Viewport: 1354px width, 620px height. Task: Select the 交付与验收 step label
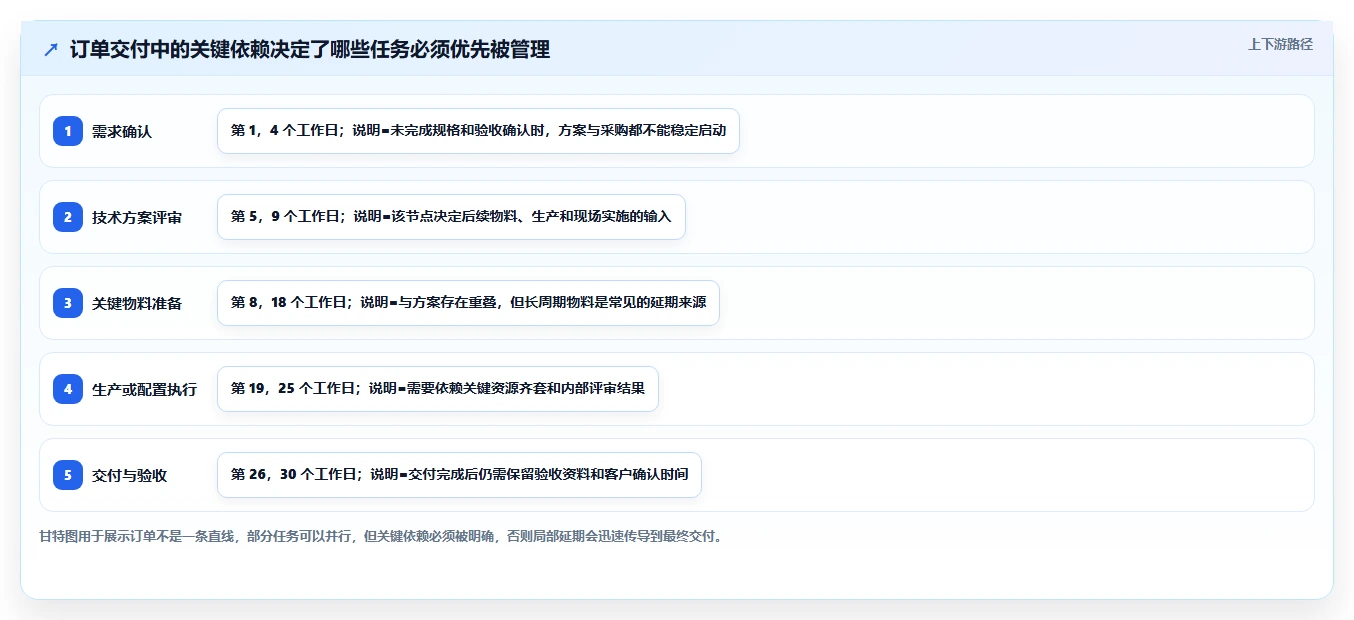tap(129, 475)
